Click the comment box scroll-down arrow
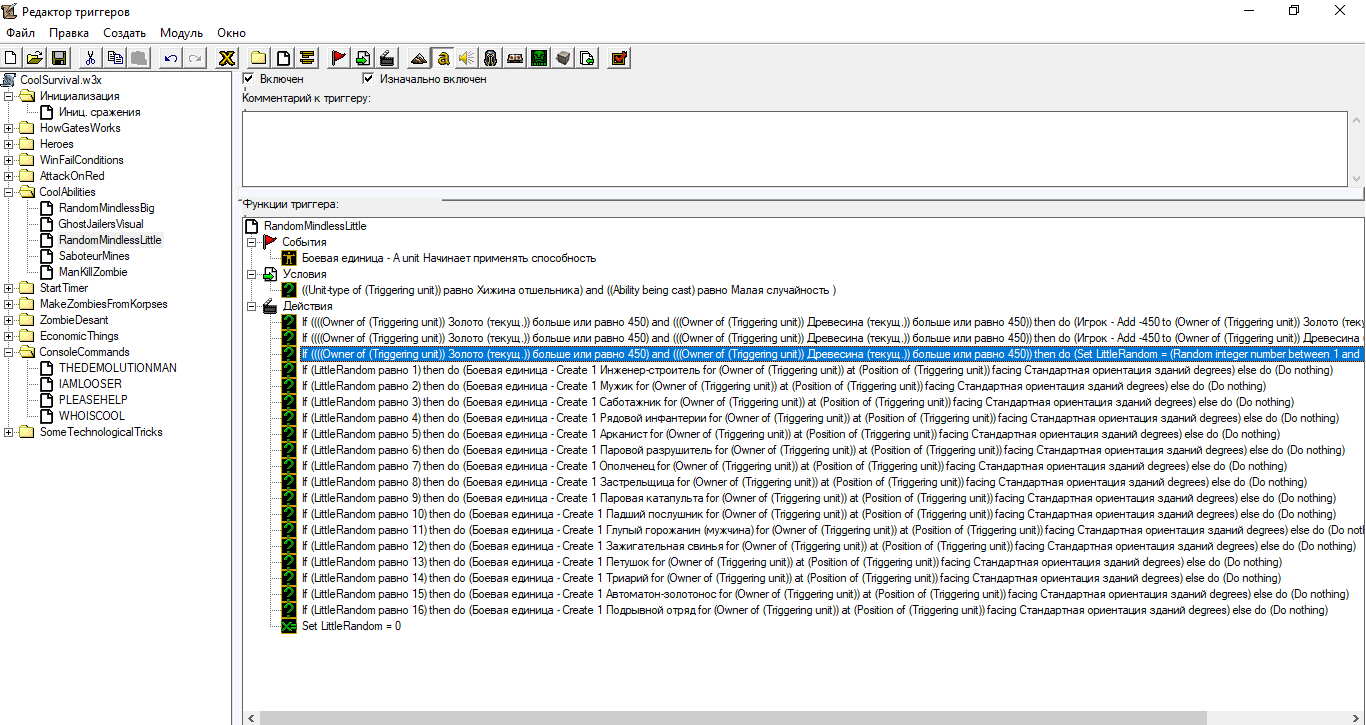The image size is (1366, 725). [1356, 178]
